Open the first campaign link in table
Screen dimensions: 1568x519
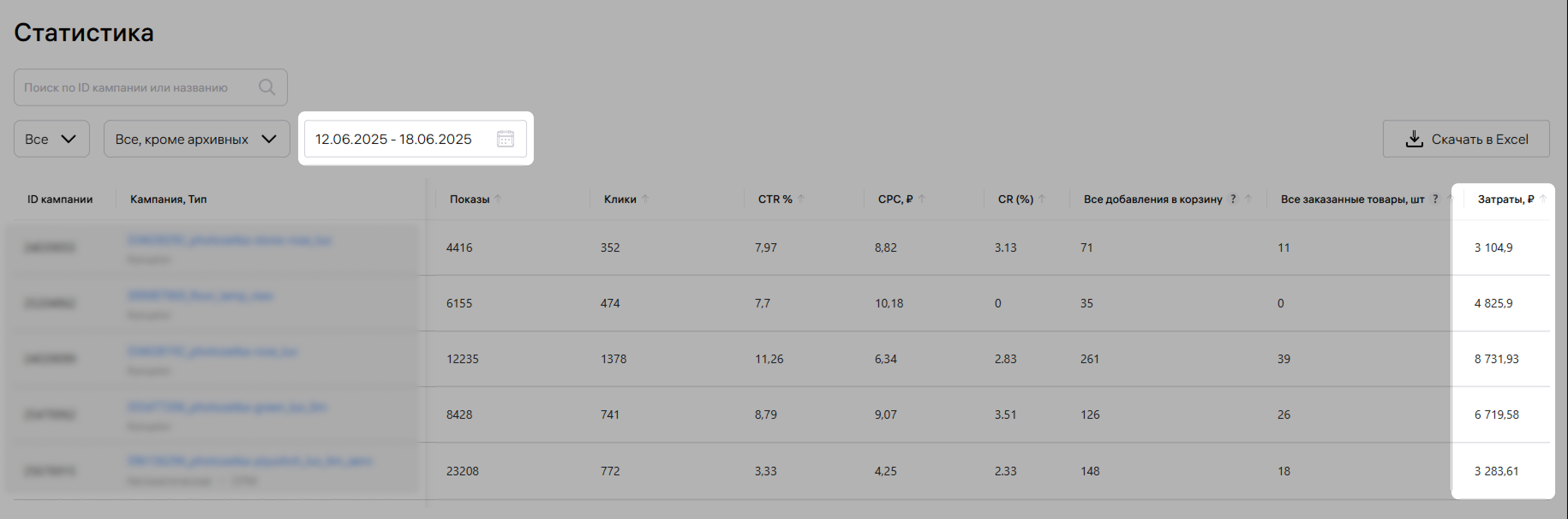(230, 240)
